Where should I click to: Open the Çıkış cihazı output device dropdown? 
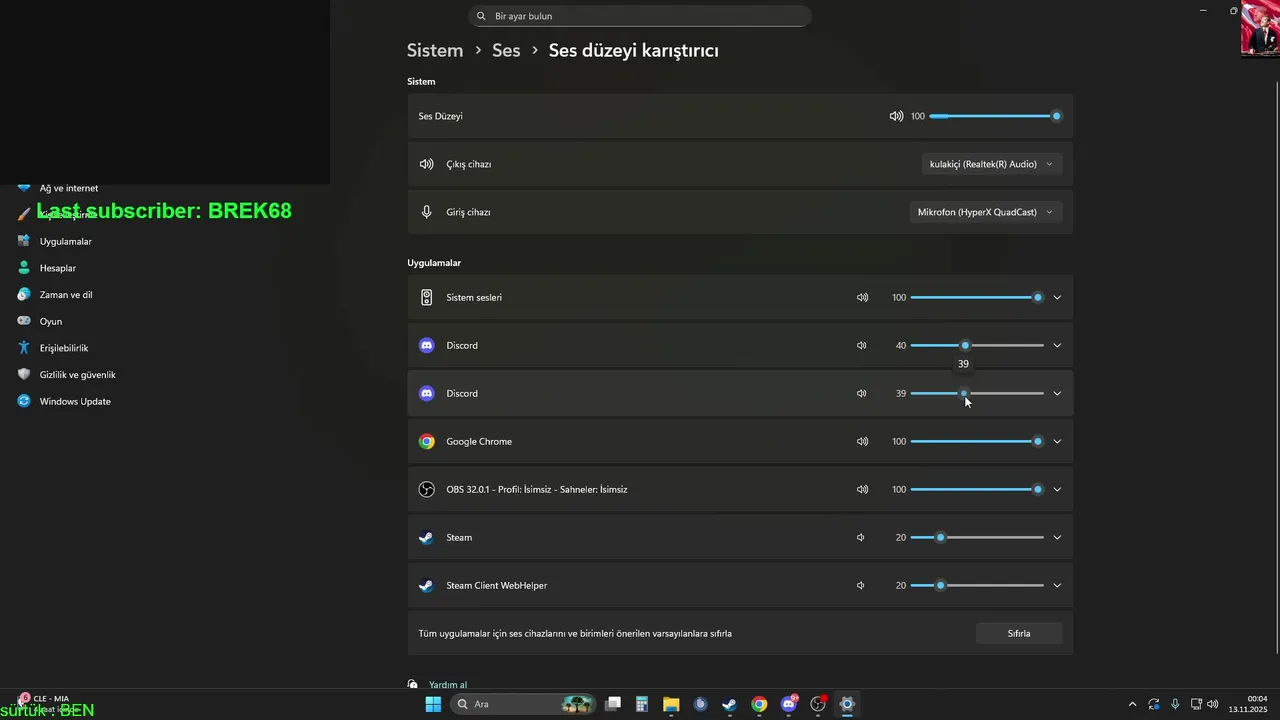coord(991,164)
